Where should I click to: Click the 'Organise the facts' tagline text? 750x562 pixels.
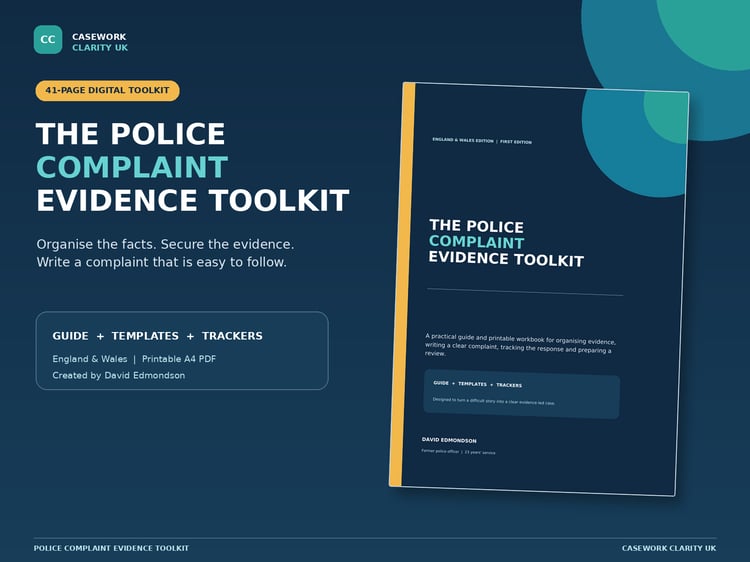(165, 253)
